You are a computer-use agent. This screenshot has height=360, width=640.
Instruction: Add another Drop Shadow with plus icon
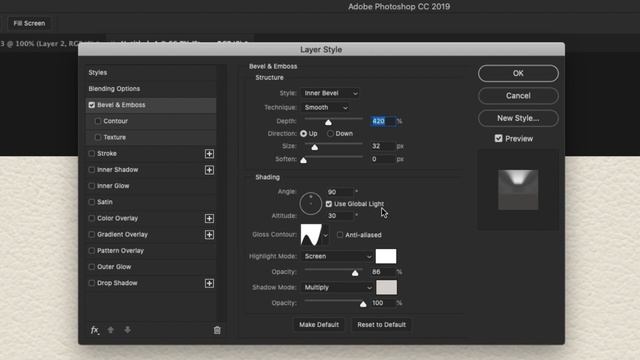click(x=209, y=283)
